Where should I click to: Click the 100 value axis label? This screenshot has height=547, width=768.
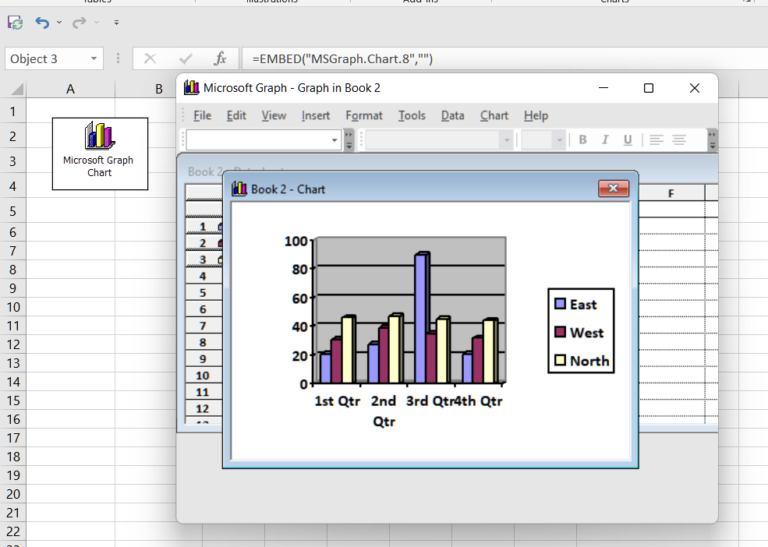296,241
